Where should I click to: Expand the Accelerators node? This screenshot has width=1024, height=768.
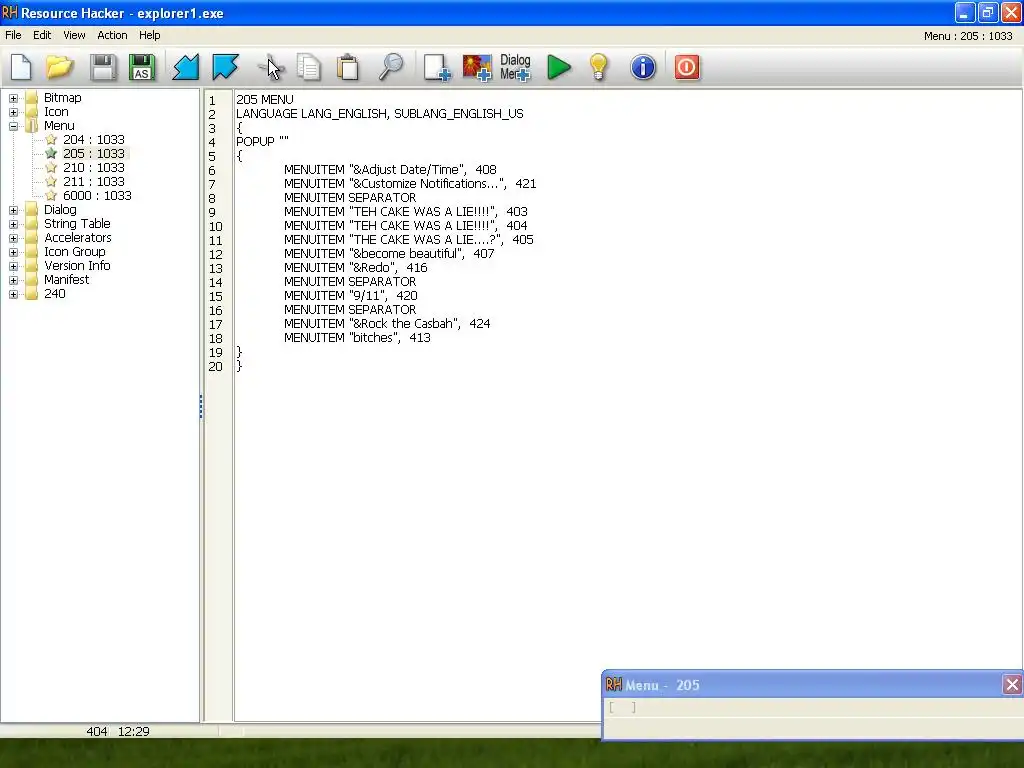point(13,238)
